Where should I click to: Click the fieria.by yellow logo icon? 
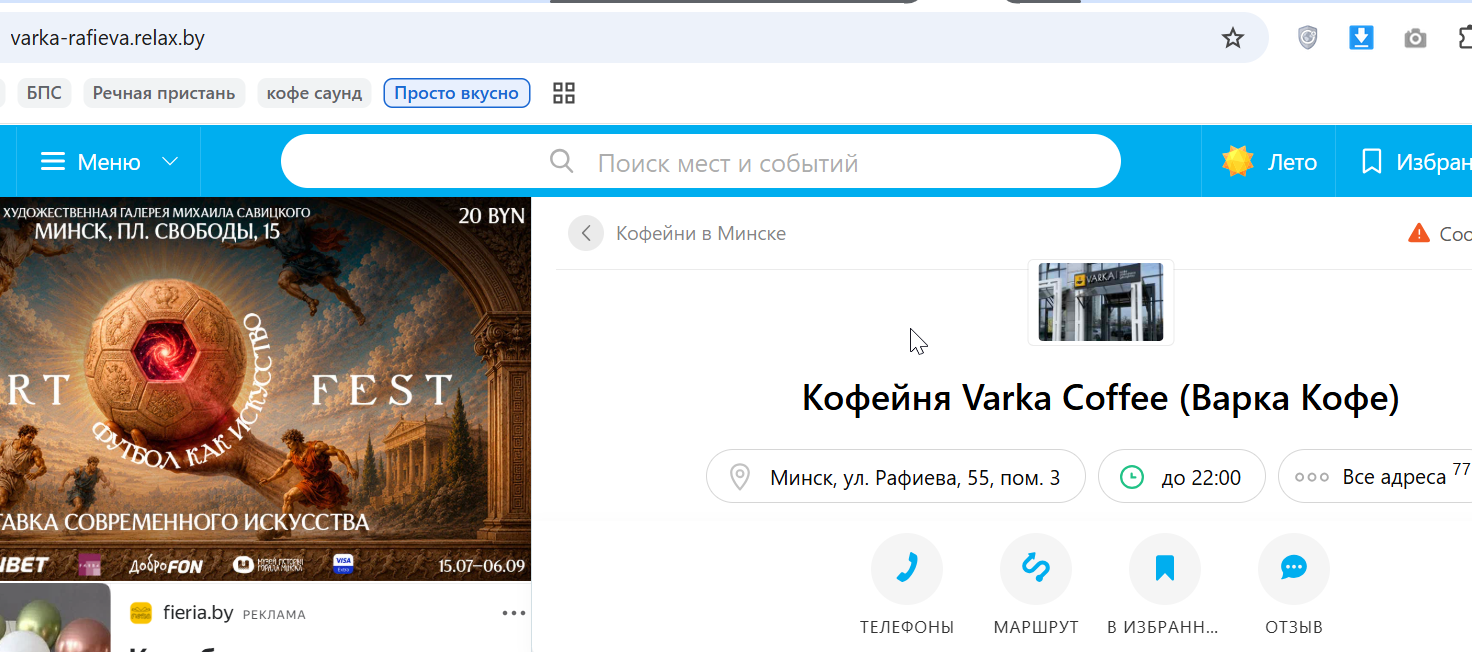coord(142,613)
